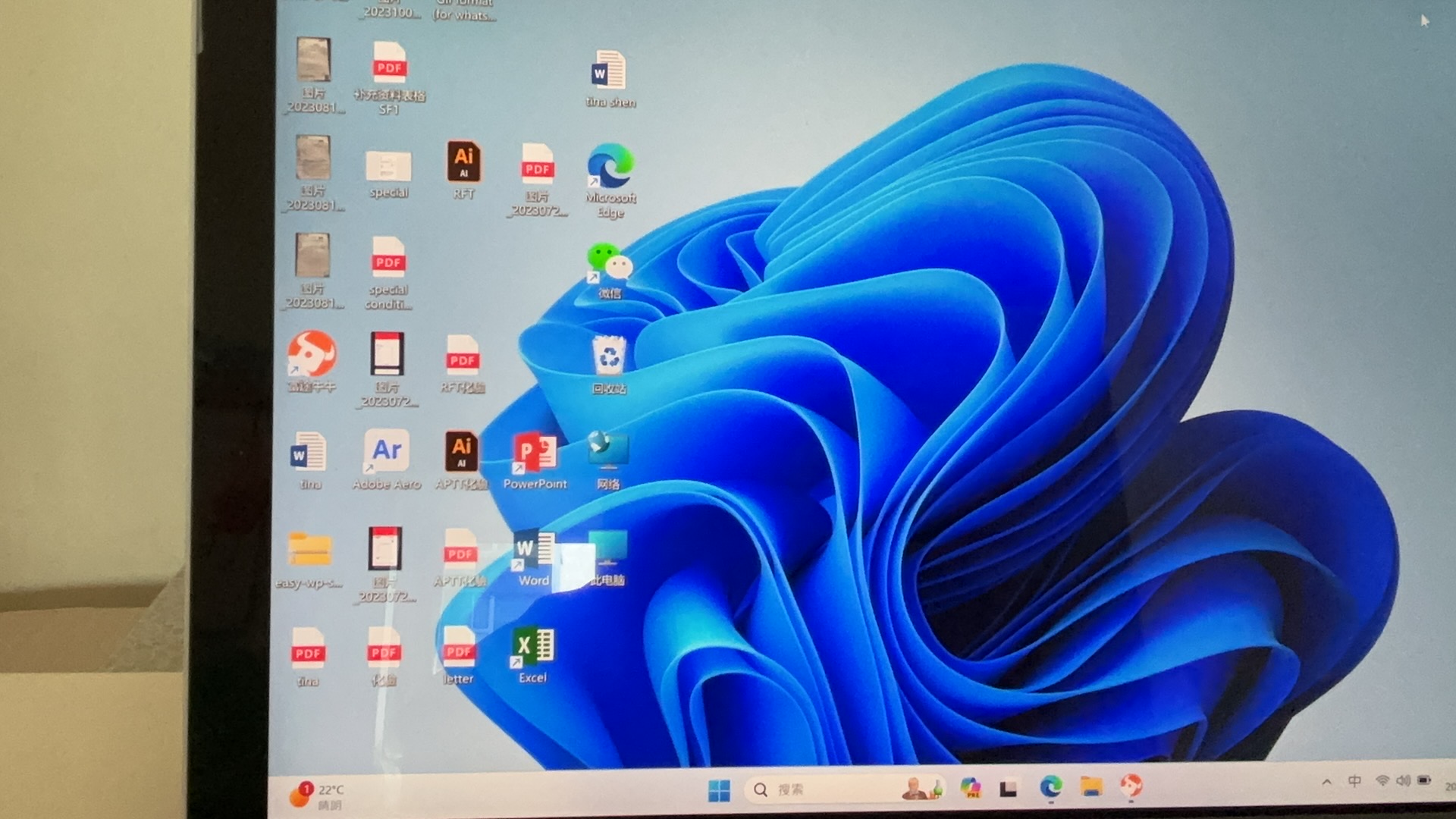Open the 网络 Network icon
Image resolution: width=1456 pixels, height=819 pixels.
[x=608, y=460]
